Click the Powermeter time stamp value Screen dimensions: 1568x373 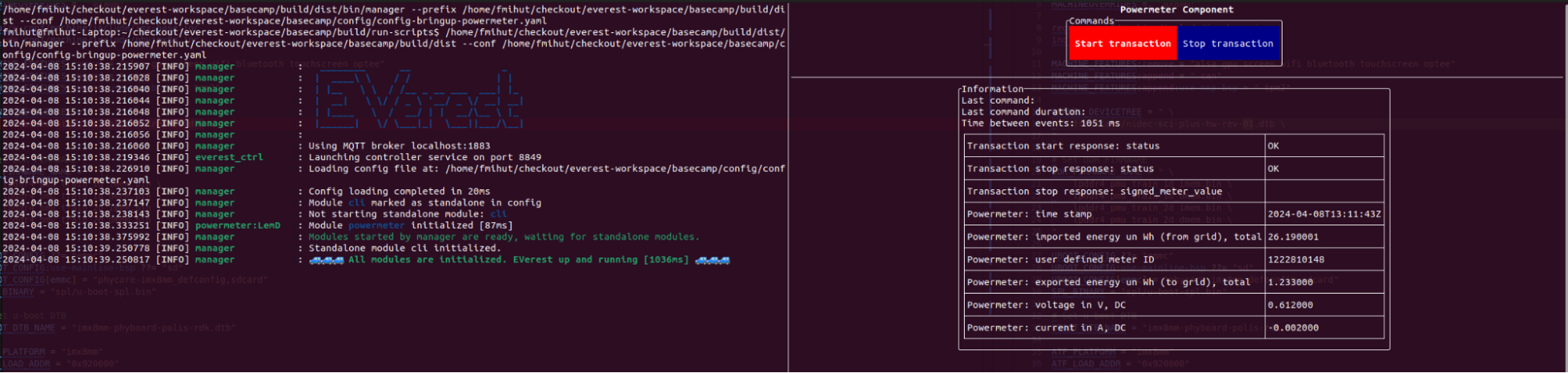(x=1324, y=214)
